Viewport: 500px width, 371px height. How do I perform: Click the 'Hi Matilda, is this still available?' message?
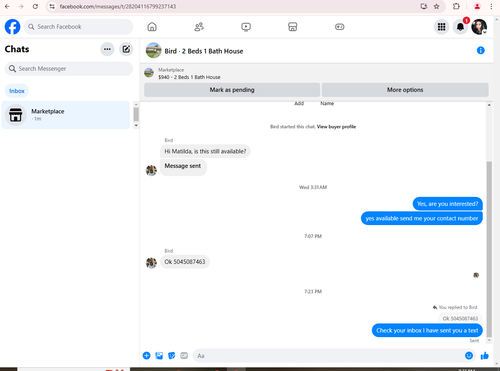pyautogui.click(x=205, y=151)
